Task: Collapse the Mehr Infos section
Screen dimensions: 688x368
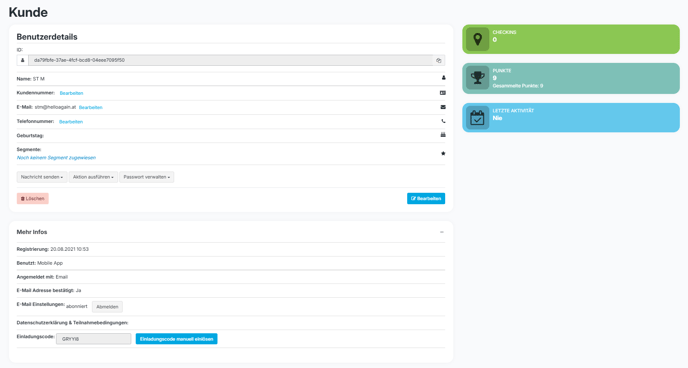Action: (442, 232)
